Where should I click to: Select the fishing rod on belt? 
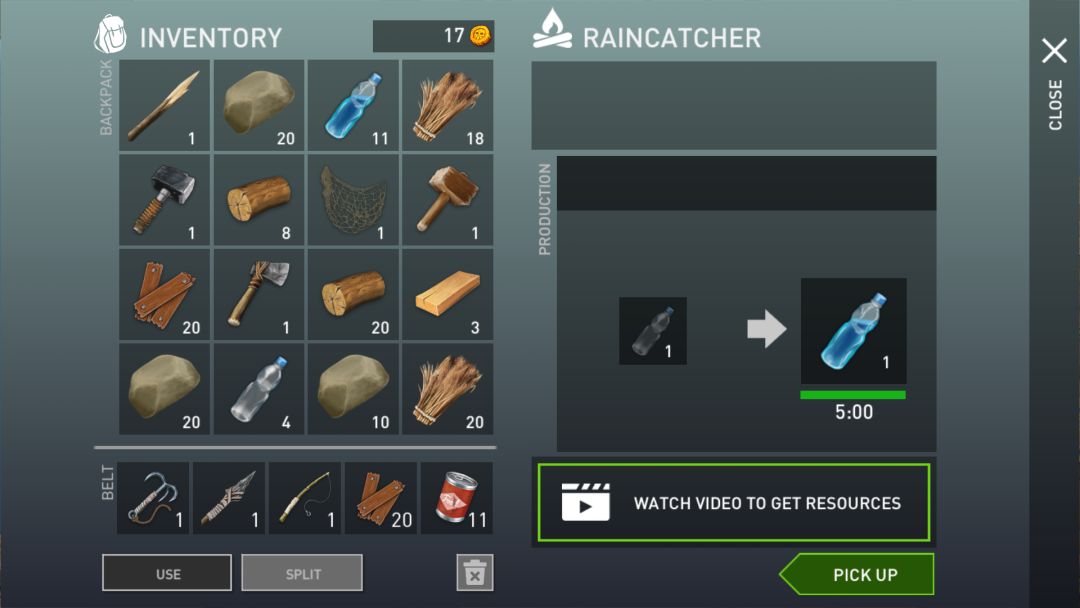click(x=304, y=498)
